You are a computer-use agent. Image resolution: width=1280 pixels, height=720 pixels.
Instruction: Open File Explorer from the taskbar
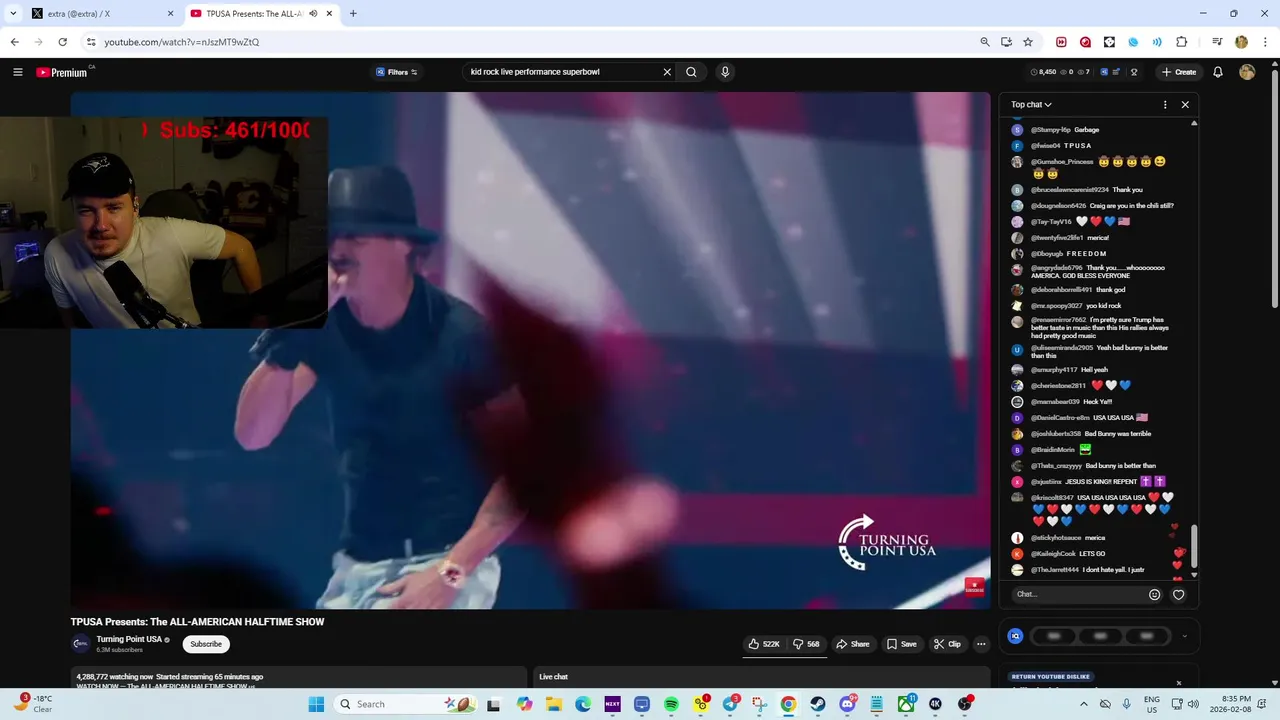(x=554, y=704)
